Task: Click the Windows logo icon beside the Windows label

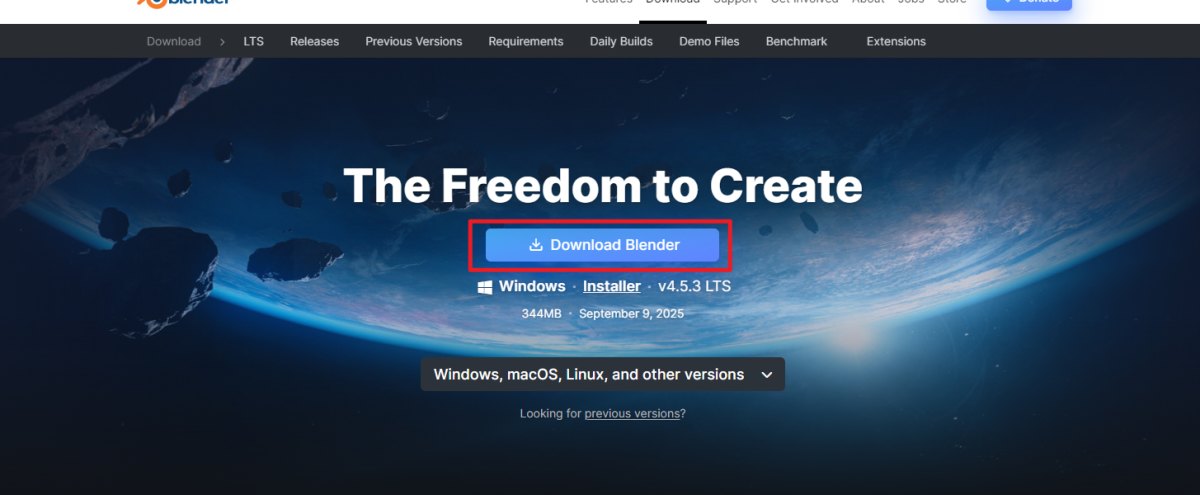Action: click(485, 287)
